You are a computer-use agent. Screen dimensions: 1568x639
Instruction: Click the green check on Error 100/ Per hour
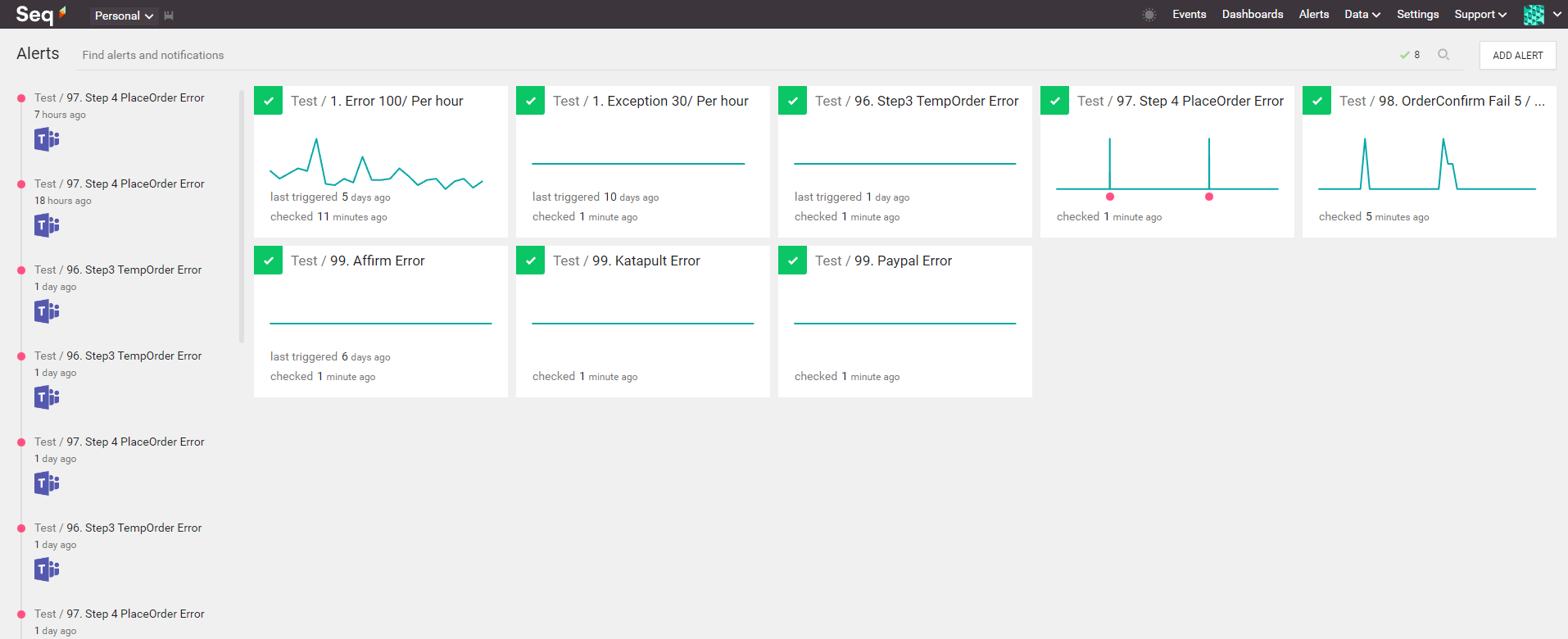click(x=269, y=101)
